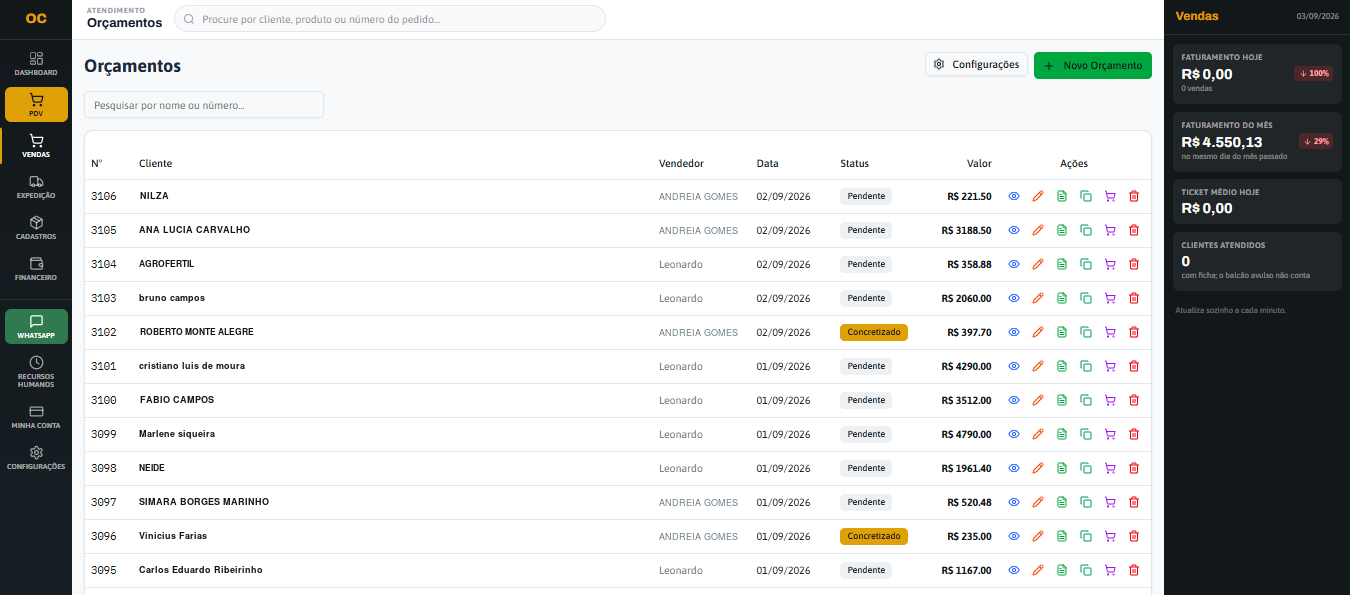1350x595 pixels.
Task: Delete budget 3101 with the trash icon
Action: [1134, 366]
